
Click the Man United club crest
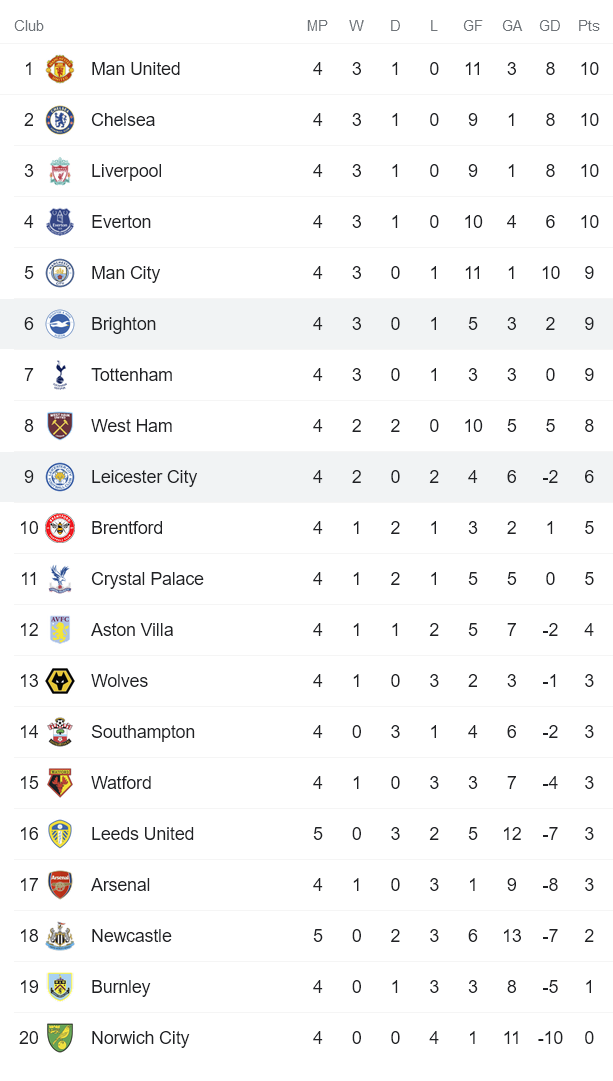[x=58, y=69]
